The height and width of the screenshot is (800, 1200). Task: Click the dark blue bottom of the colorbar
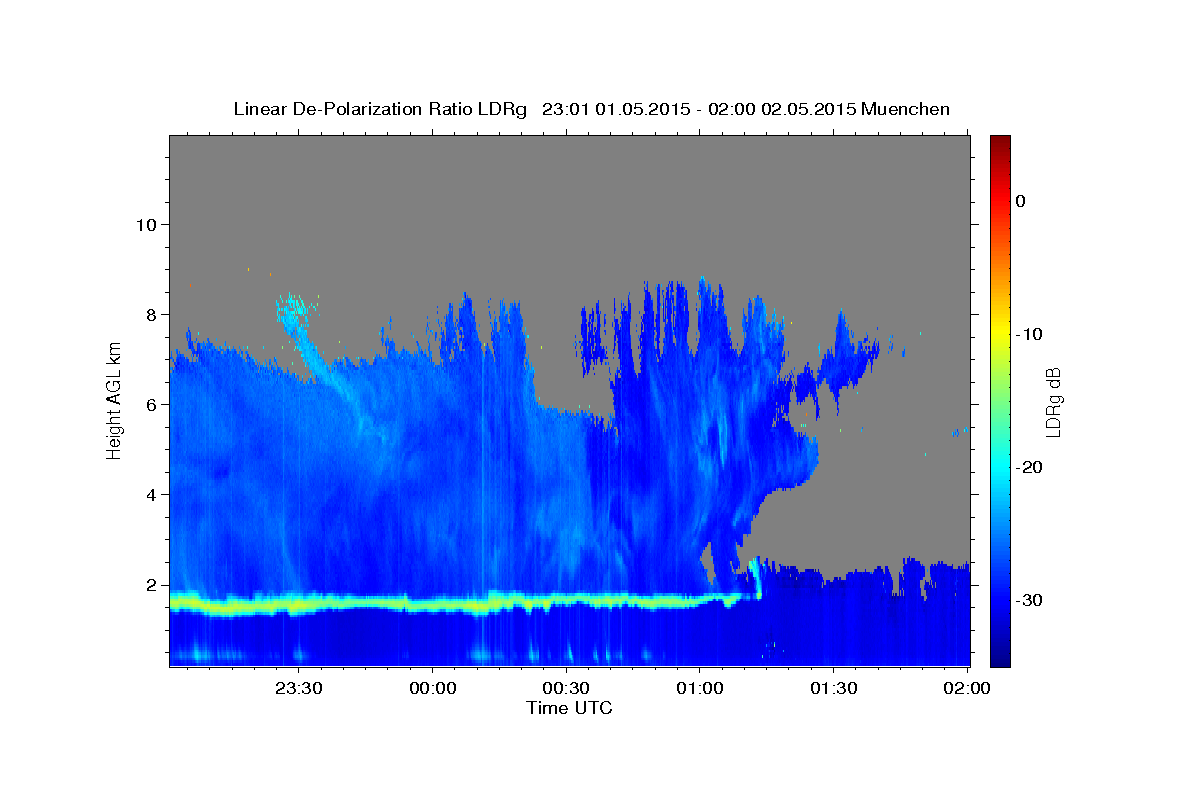pos(999,657)
